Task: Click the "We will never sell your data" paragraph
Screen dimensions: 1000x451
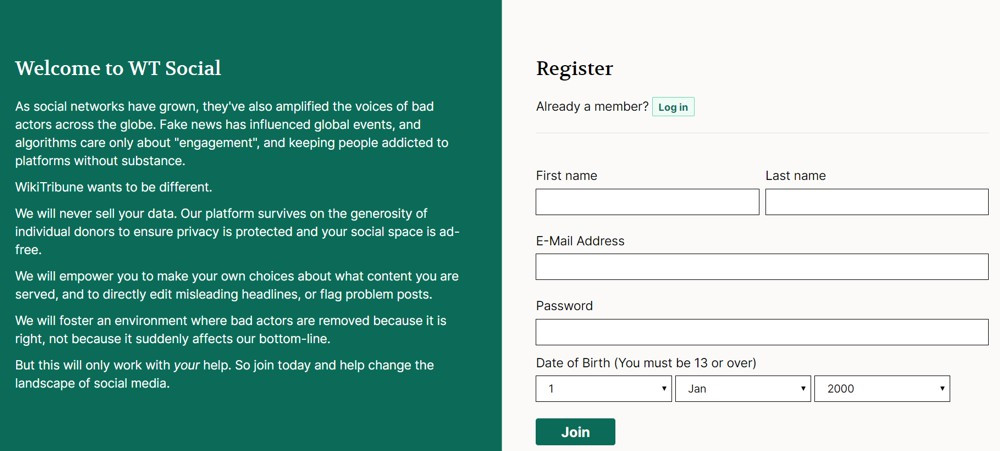Action: coord(236,232)
